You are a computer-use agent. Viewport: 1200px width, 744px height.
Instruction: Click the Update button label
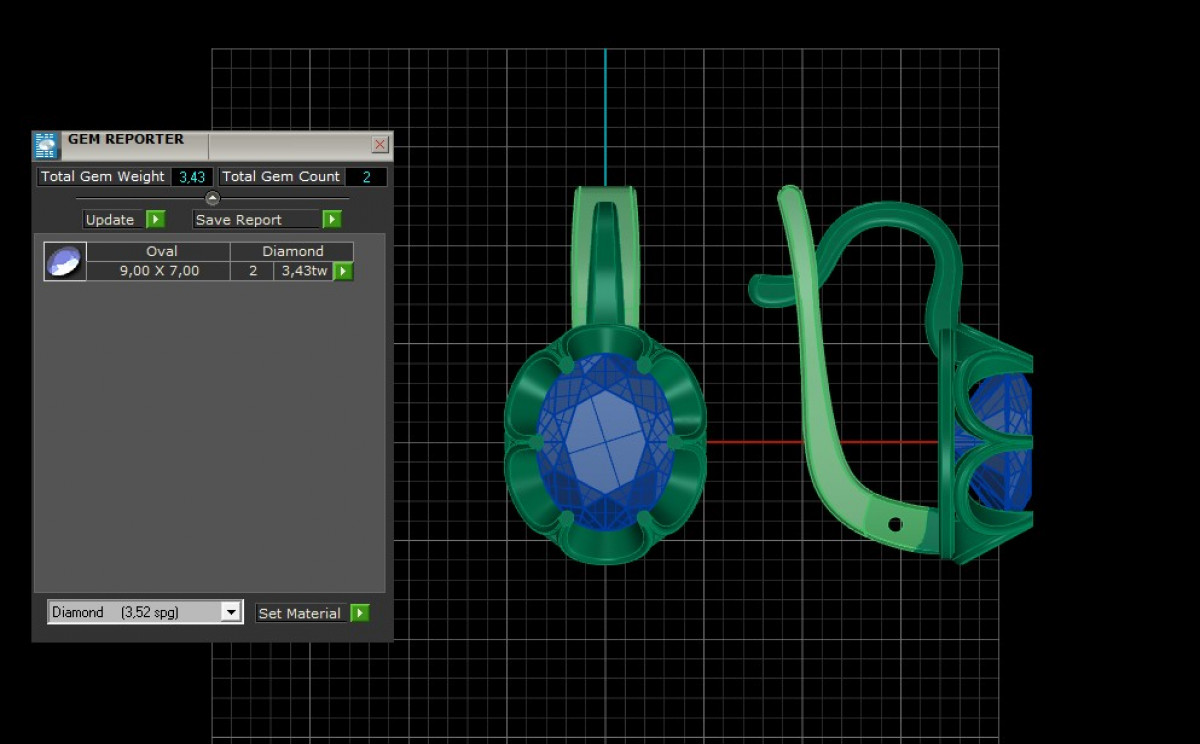110,220
